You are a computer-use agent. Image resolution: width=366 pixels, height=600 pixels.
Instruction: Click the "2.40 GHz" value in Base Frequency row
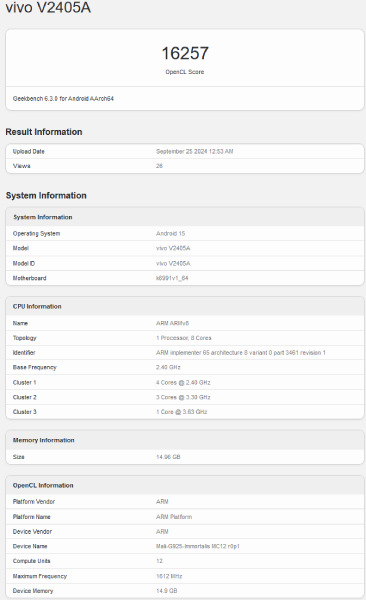coord(168,368)
